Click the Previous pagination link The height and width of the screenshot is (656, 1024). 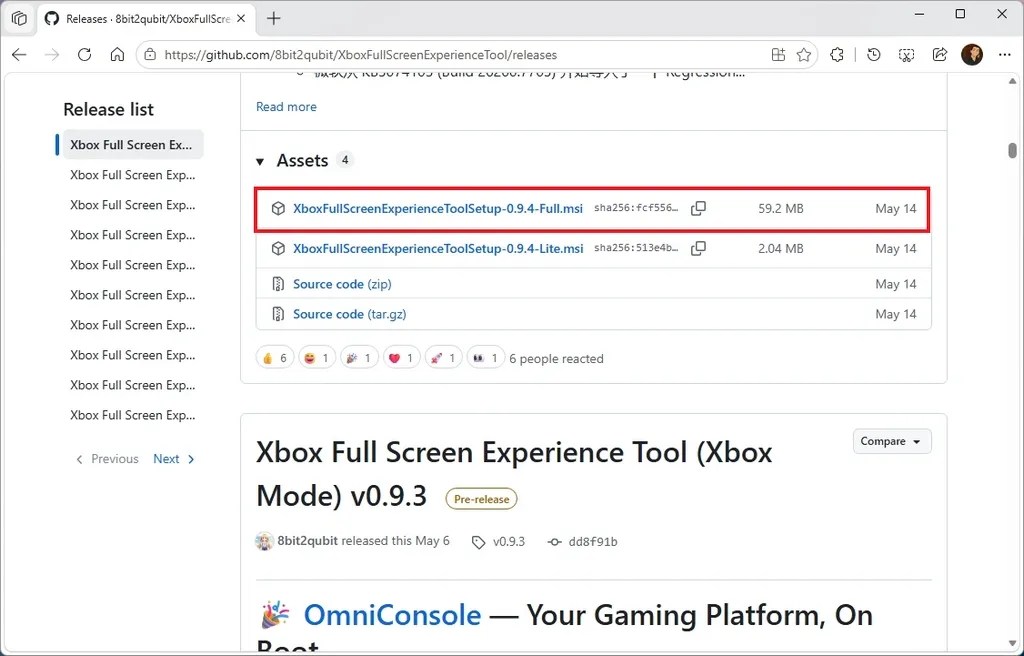[x=108, y=459]
